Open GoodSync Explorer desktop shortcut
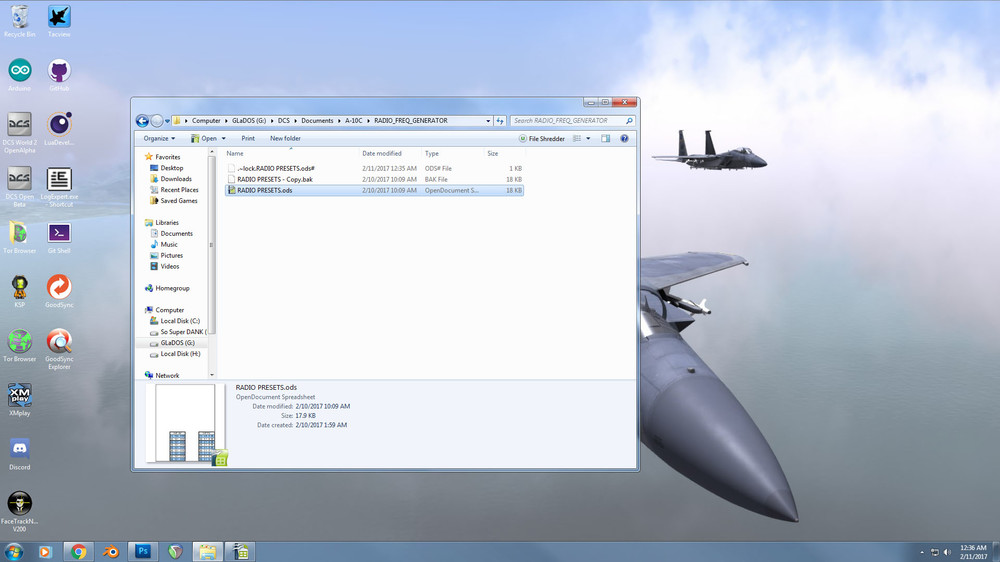This screenshot has width=1000, height=562. (x=59, y=349)
